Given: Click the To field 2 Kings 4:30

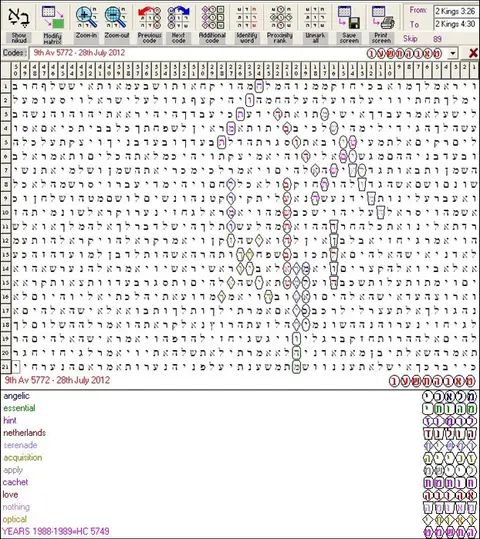Looking at the screenshot, I should (455, 24).
